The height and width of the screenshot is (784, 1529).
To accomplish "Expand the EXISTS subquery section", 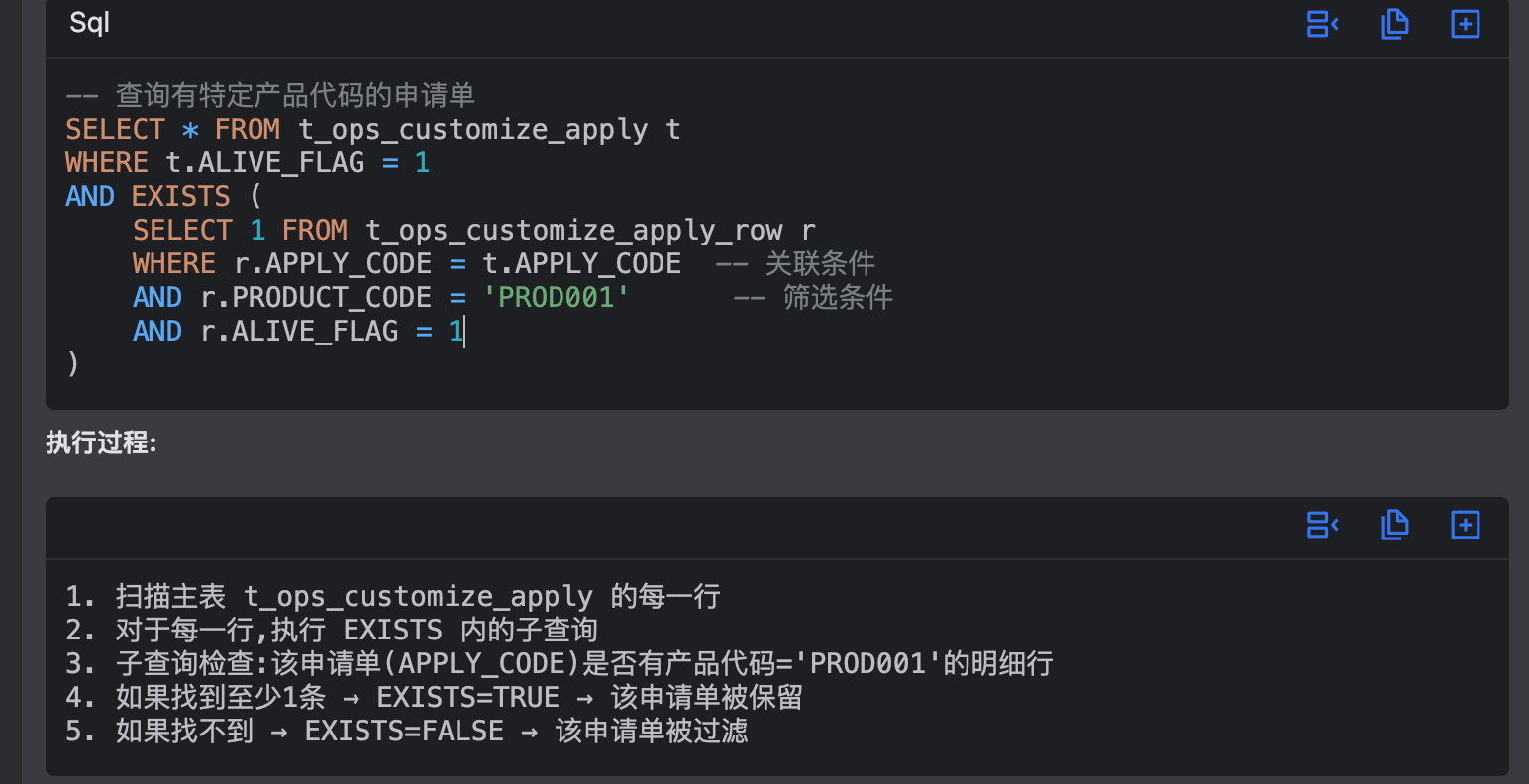I will [180, 195].
